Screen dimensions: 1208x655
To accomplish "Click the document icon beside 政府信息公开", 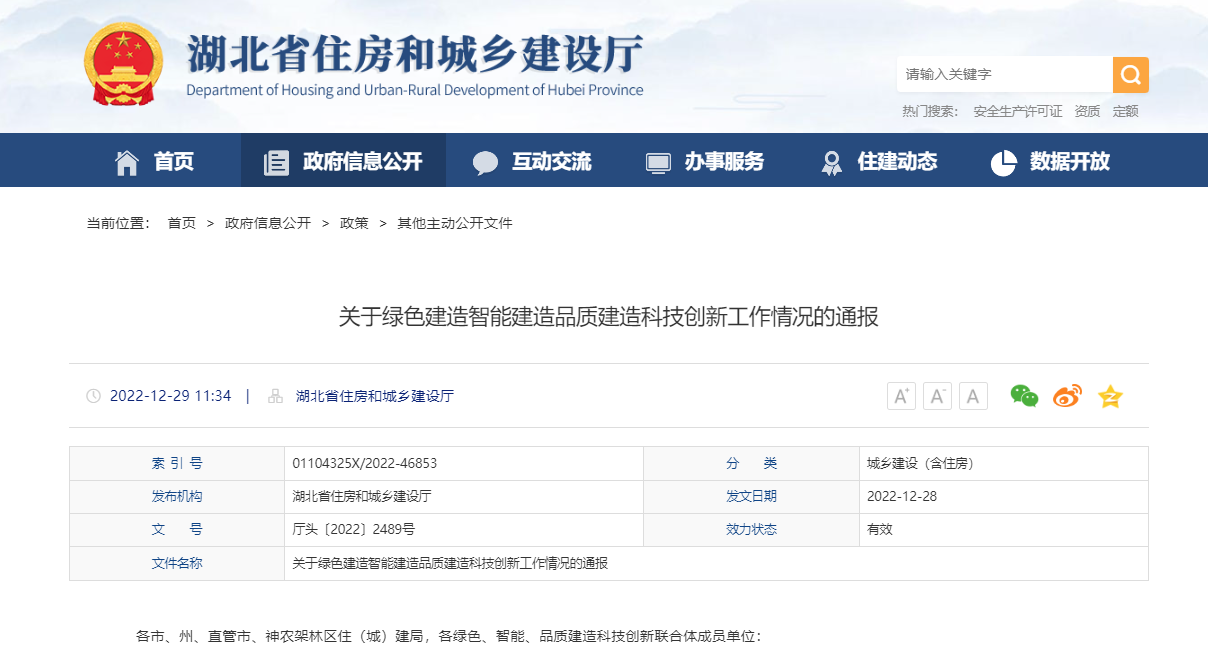I will pos(276,160).
